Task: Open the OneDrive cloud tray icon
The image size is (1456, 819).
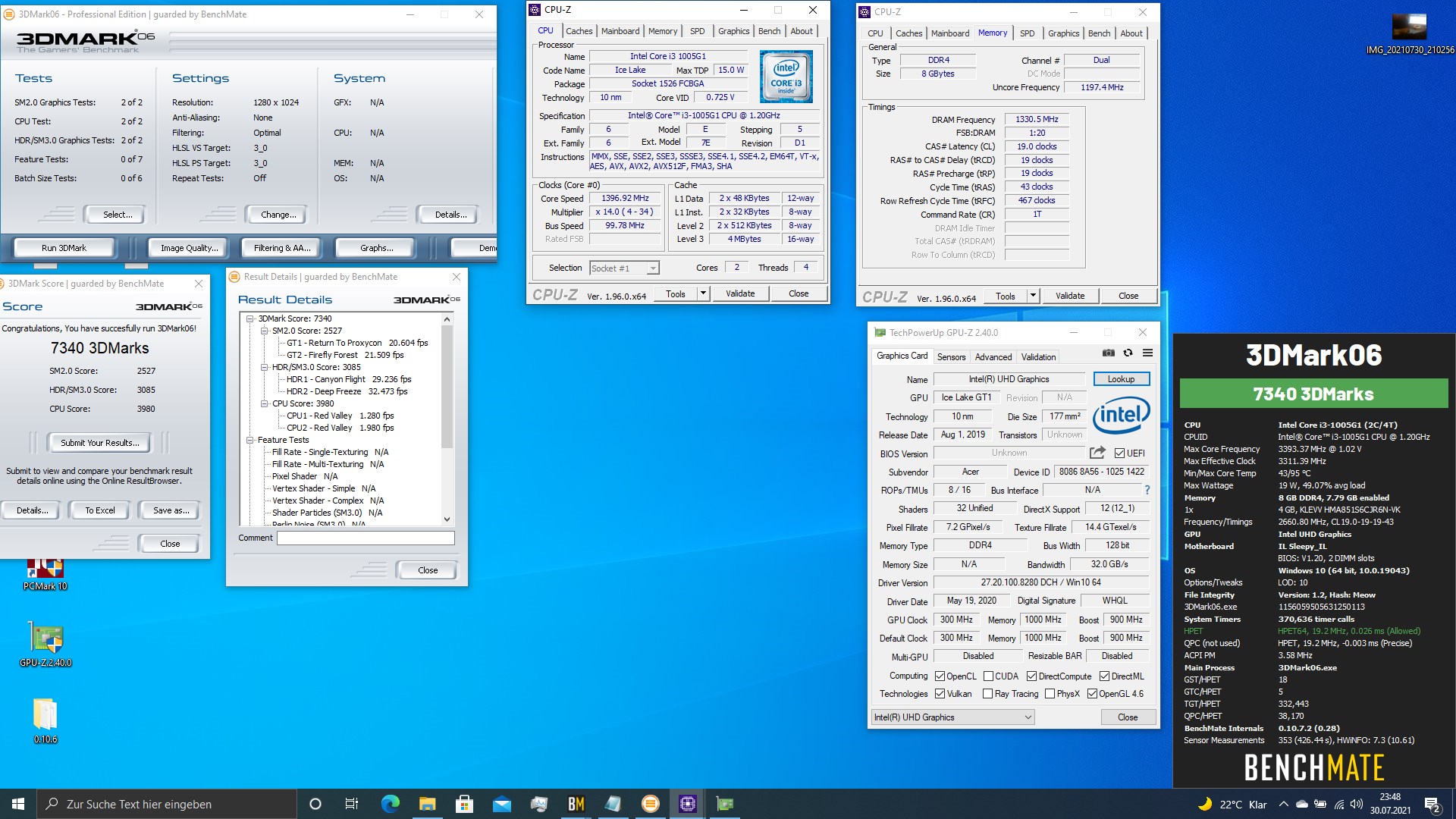Action: [1302, 804]
